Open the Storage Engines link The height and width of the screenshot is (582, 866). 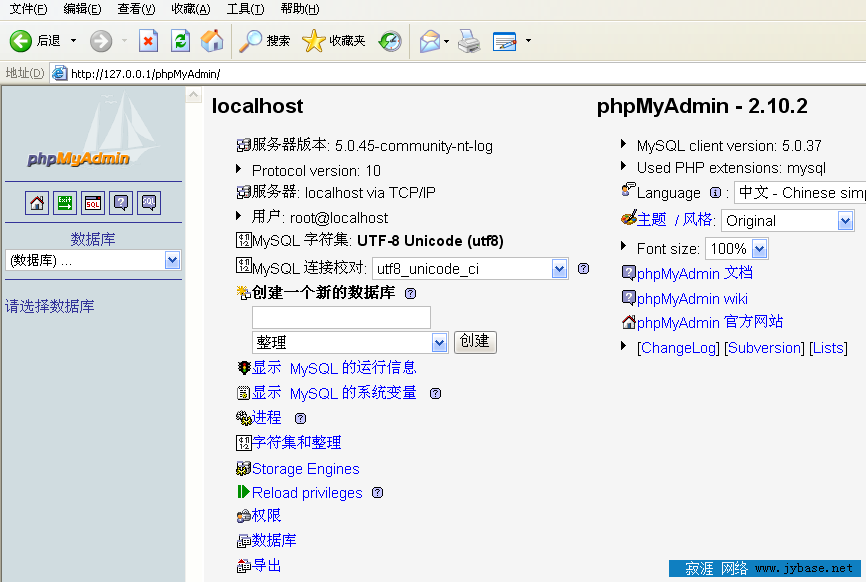pyautogui.click(x=305, y=469)
